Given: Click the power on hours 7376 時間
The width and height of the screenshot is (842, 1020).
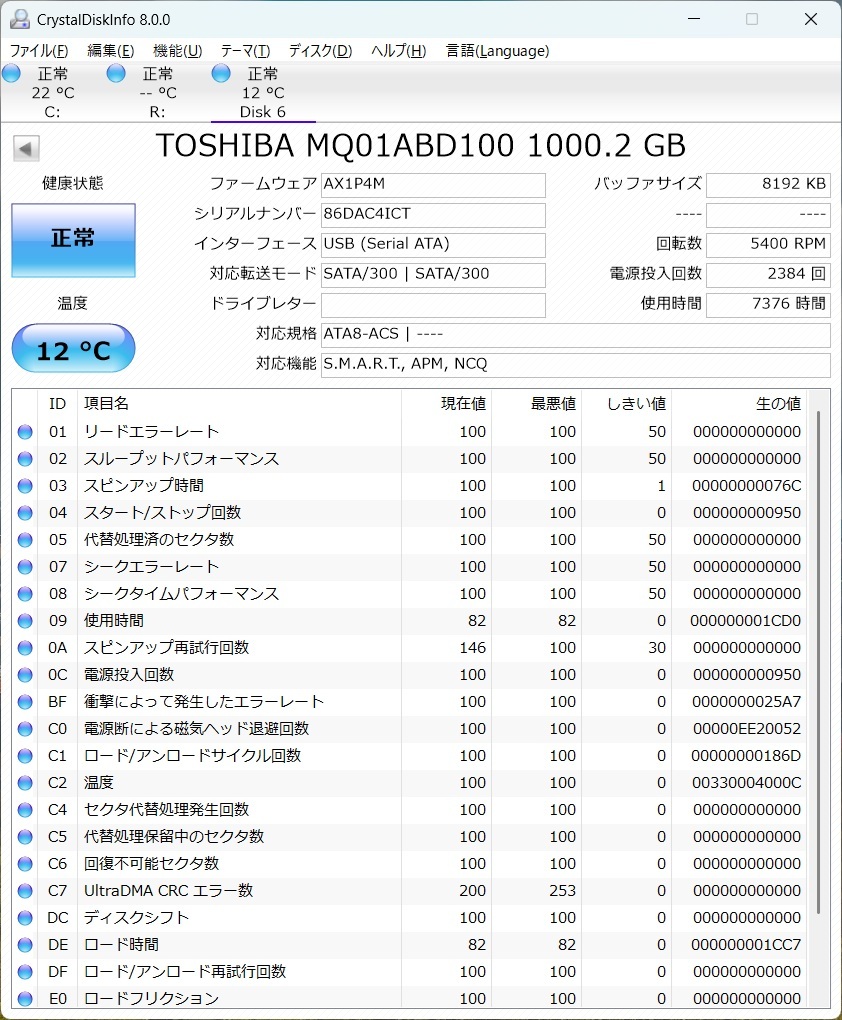Looking at the screenshot, I should coord(768,304).
